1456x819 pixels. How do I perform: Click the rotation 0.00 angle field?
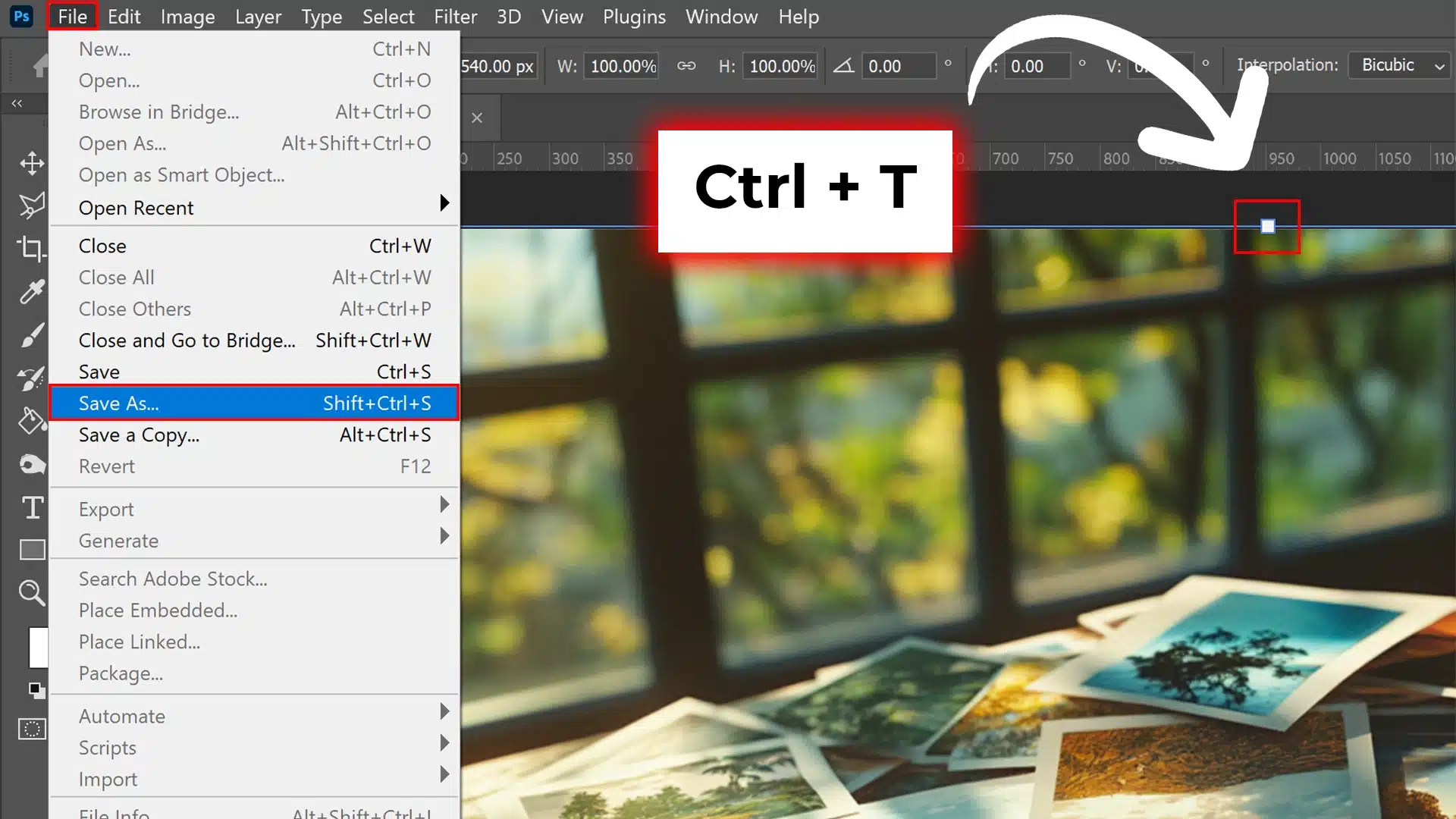click(x=898, y=66)
